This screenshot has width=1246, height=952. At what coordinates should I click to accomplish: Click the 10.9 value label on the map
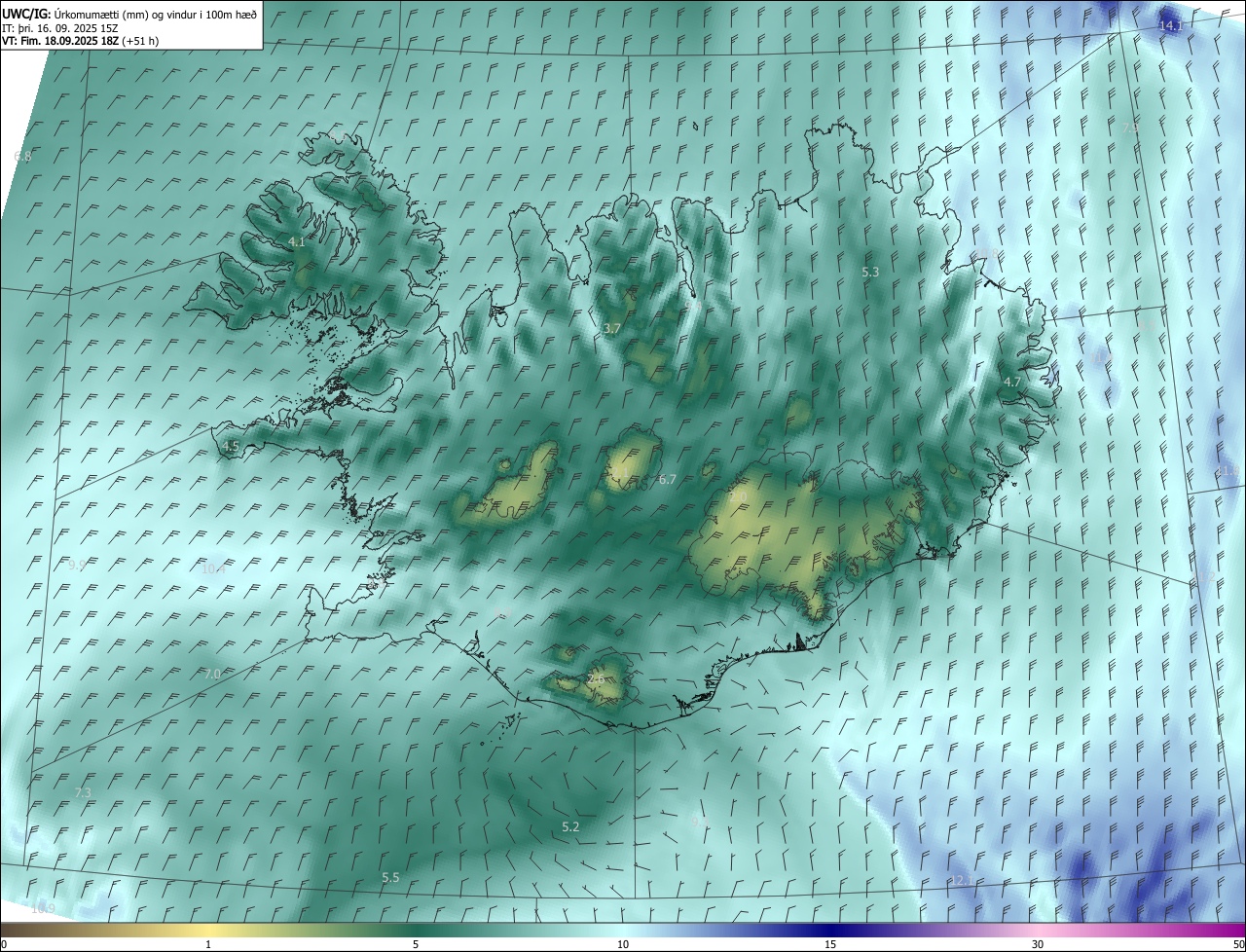(43, 909)
